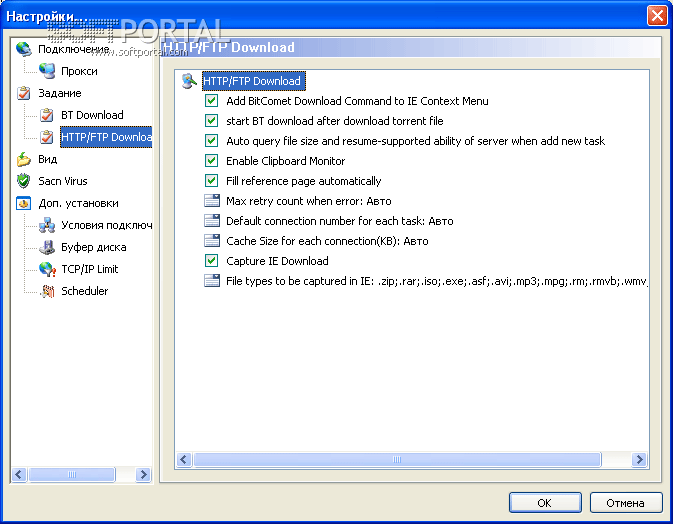
Task: Open Буфер диска settings page
Action: pos(94,247)
